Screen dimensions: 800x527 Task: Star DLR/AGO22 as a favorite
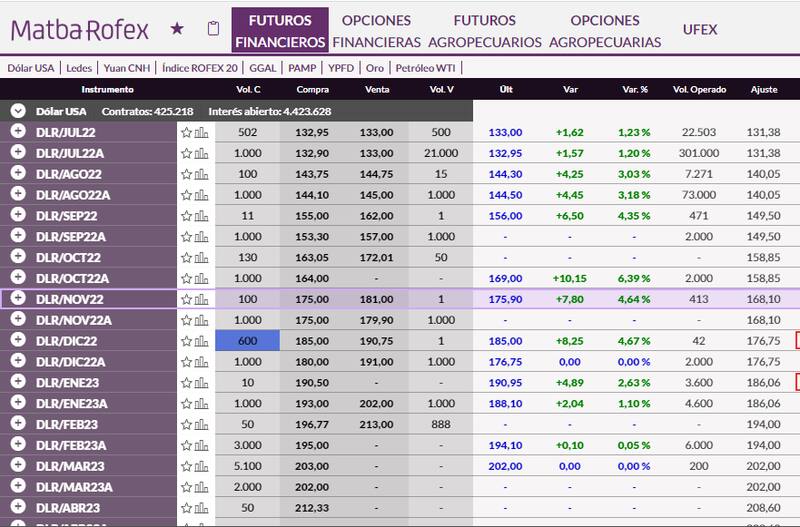pos(186,174)
